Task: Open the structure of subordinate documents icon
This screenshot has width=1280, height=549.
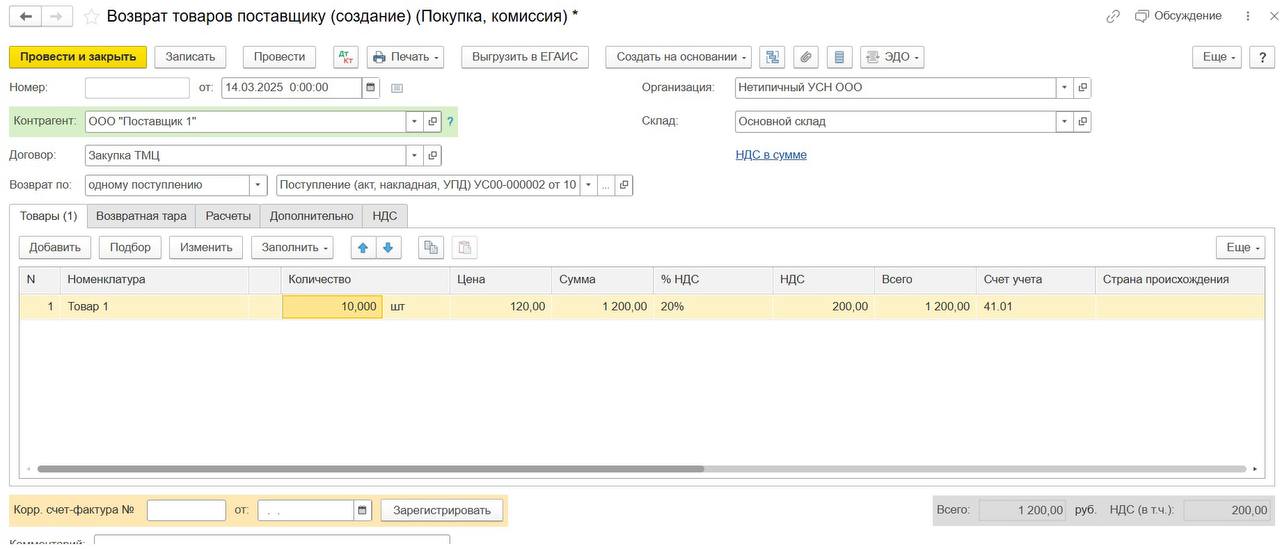Action: (772, 57)
